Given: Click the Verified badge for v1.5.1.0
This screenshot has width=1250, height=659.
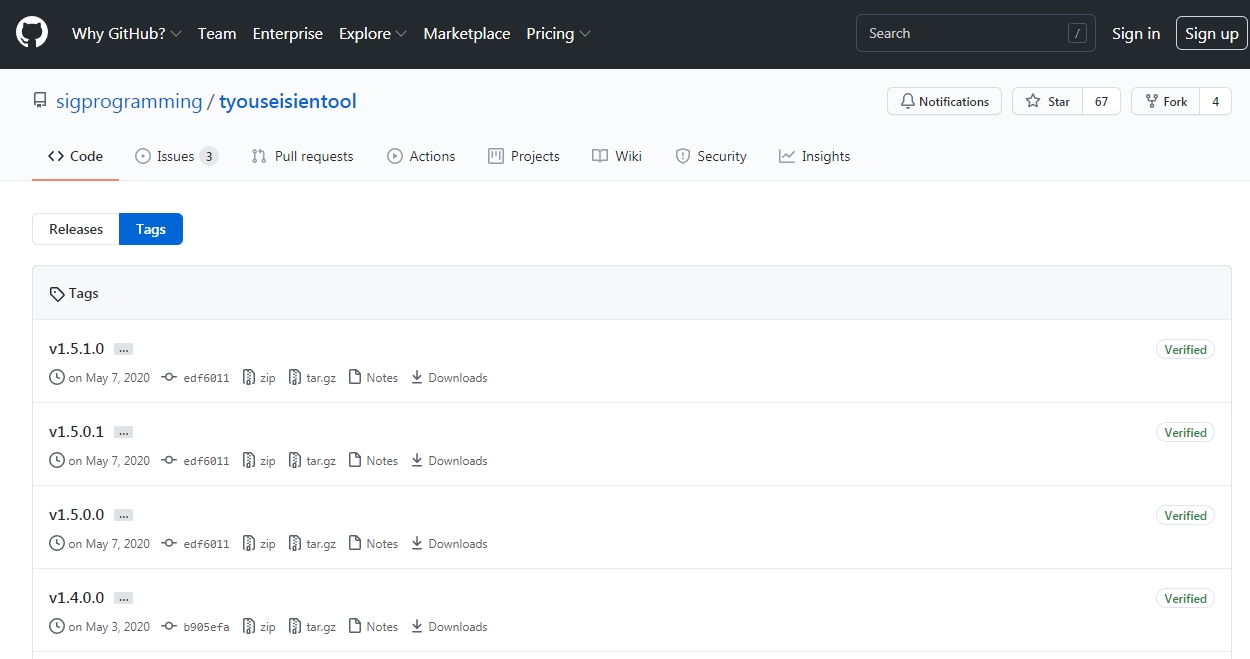Looking at the screenshot, I should click(1185, 350).
